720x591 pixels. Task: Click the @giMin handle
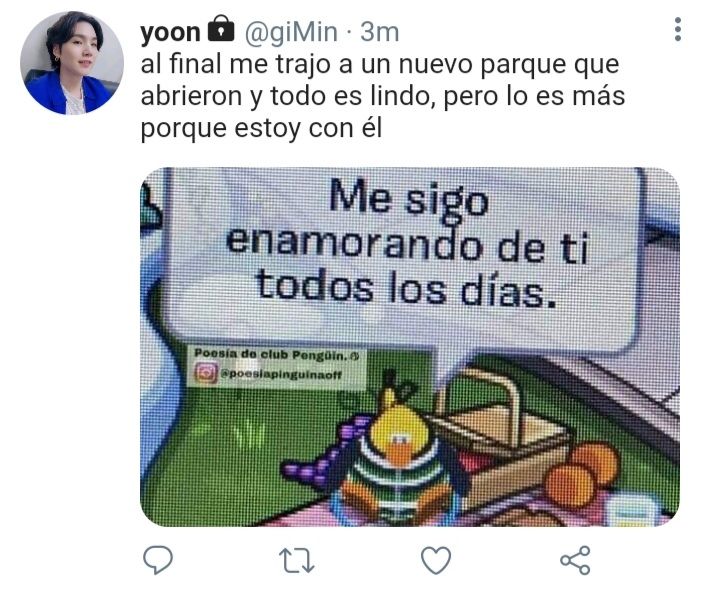click(291, 32)
